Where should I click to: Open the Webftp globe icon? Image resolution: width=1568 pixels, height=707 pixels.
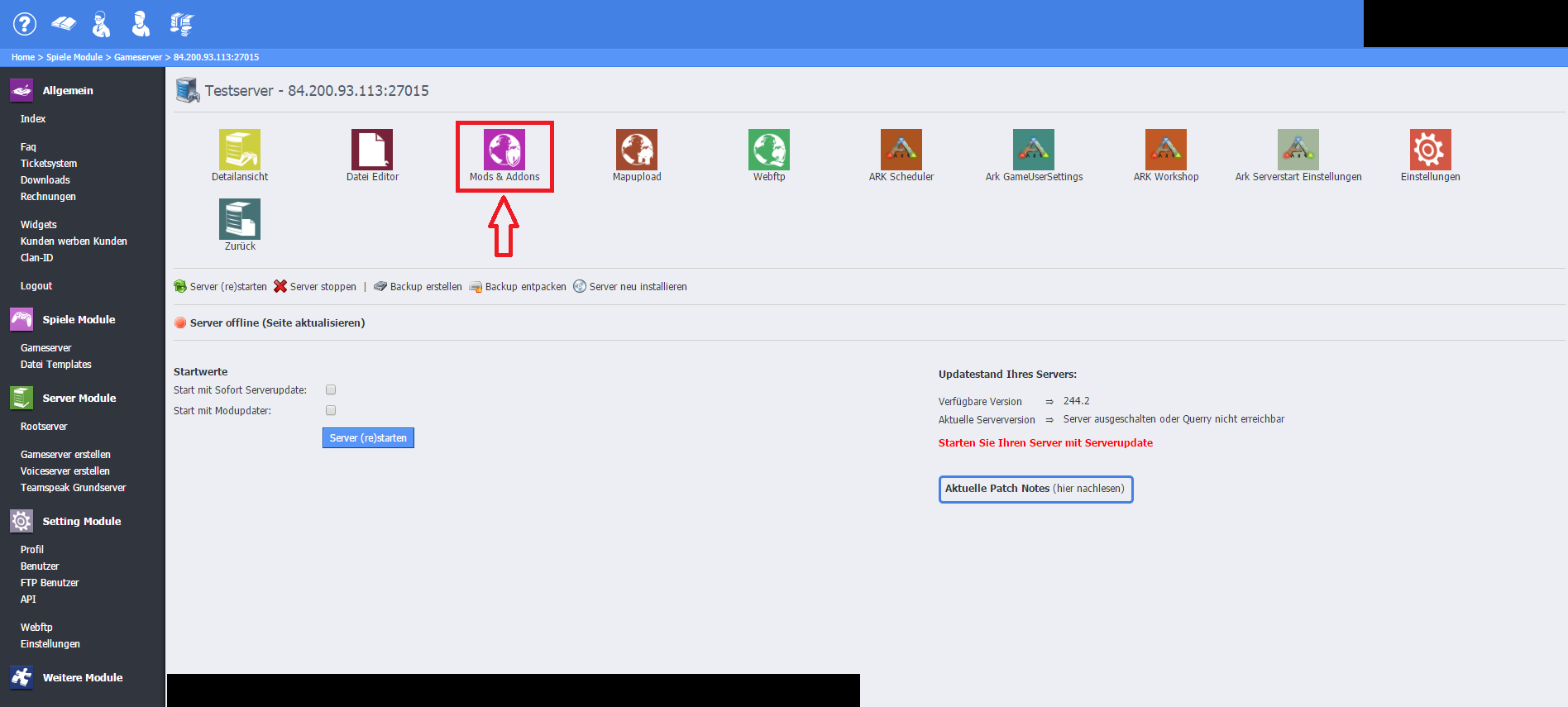coord(769,150)
